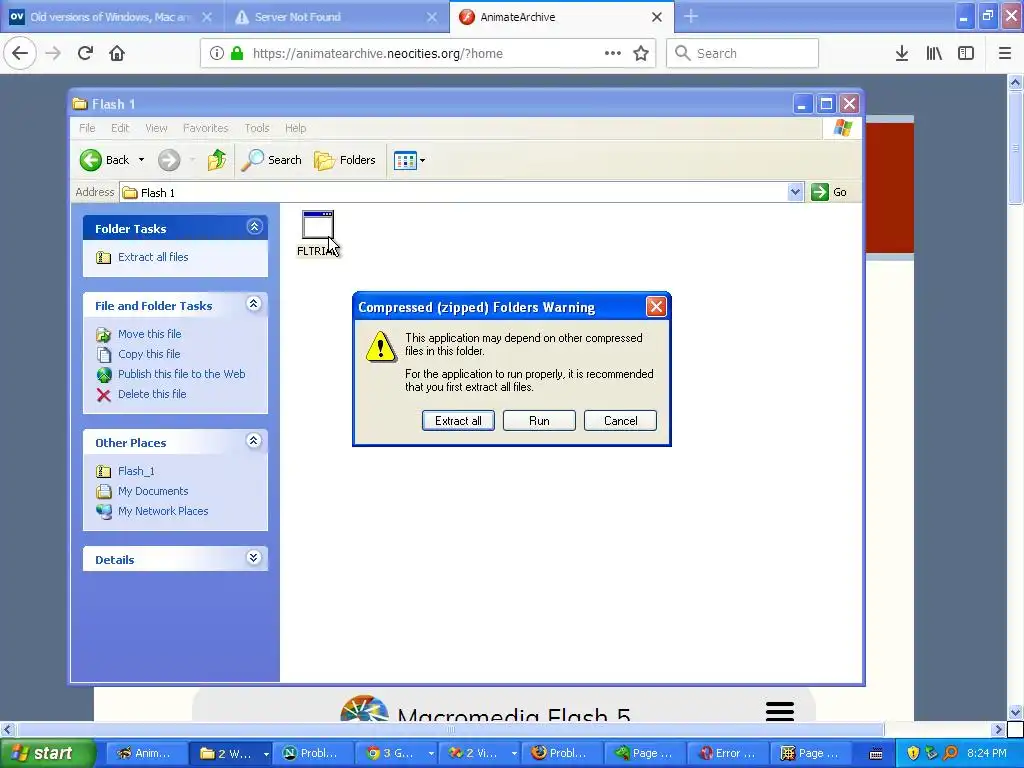Screen dimensions: 1024x768
Task: Click the Flash 1 folder icon in title bar
Action: 80,104
